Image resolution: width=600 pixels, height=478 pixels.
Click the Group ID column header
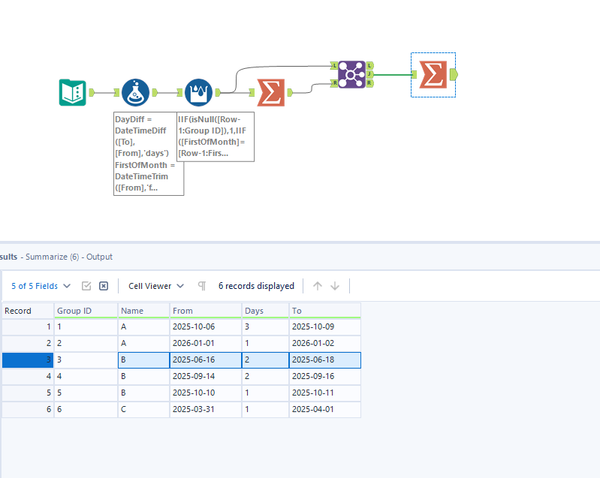coord(86,310)
